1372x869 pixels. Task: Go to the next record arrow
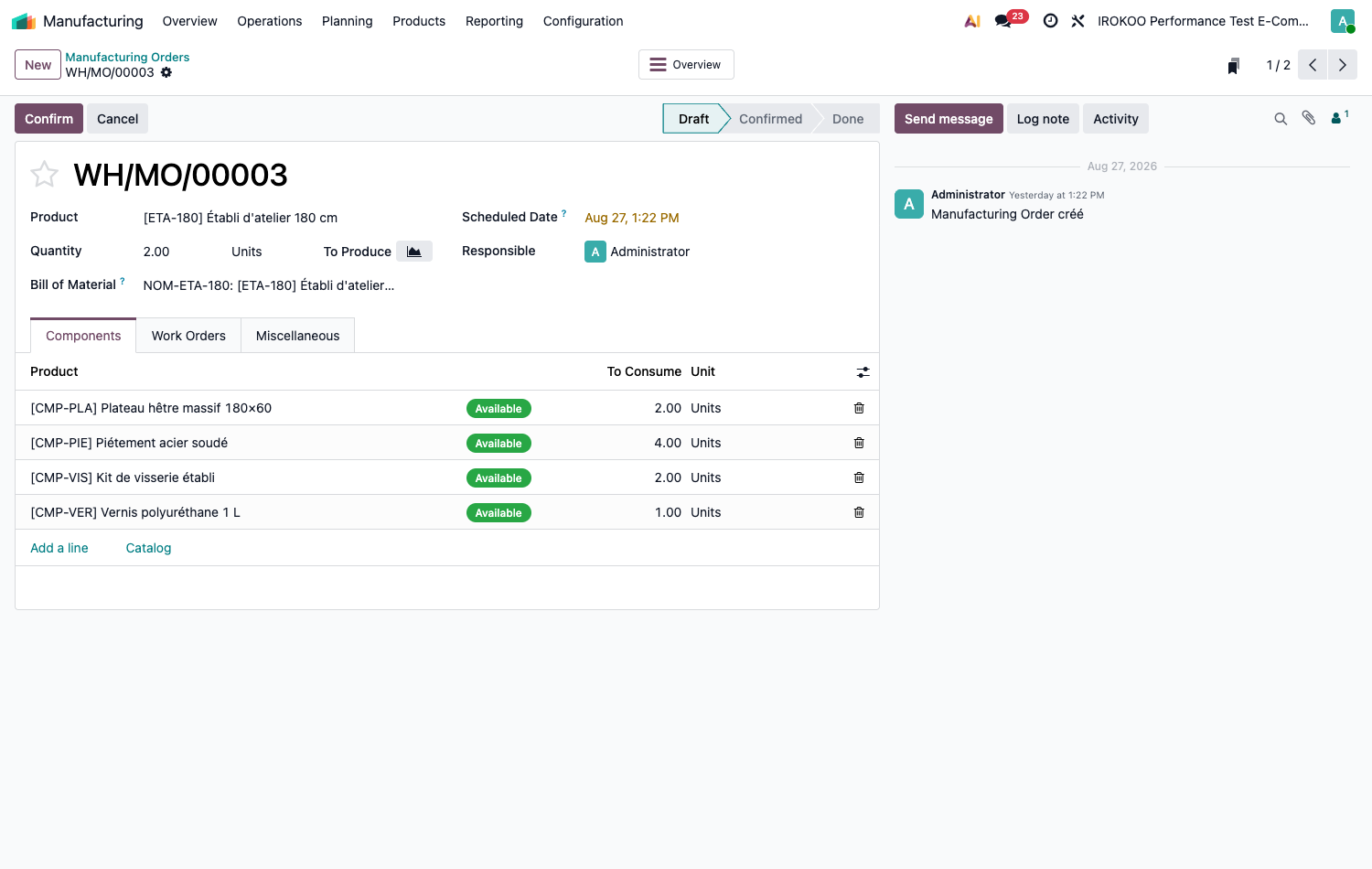coord(1342,65)
